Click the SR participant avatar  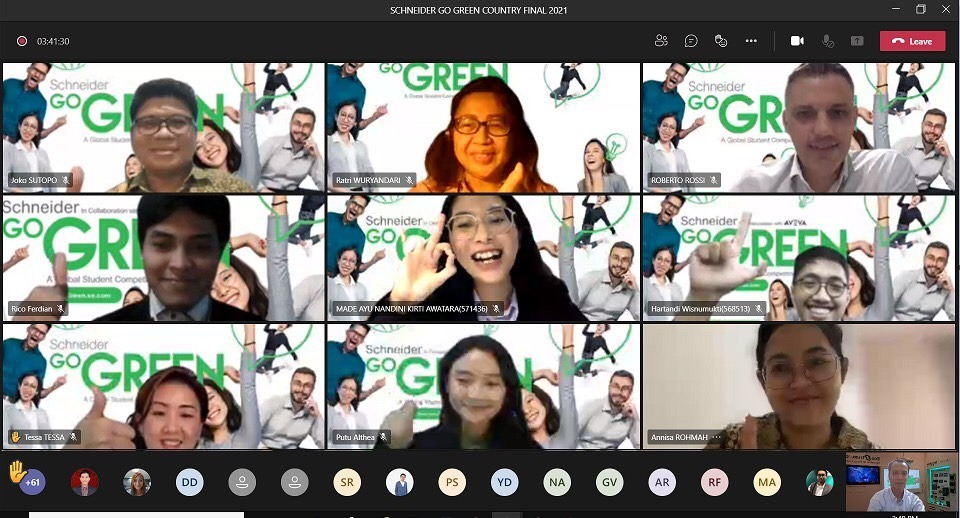coord(347,482)
